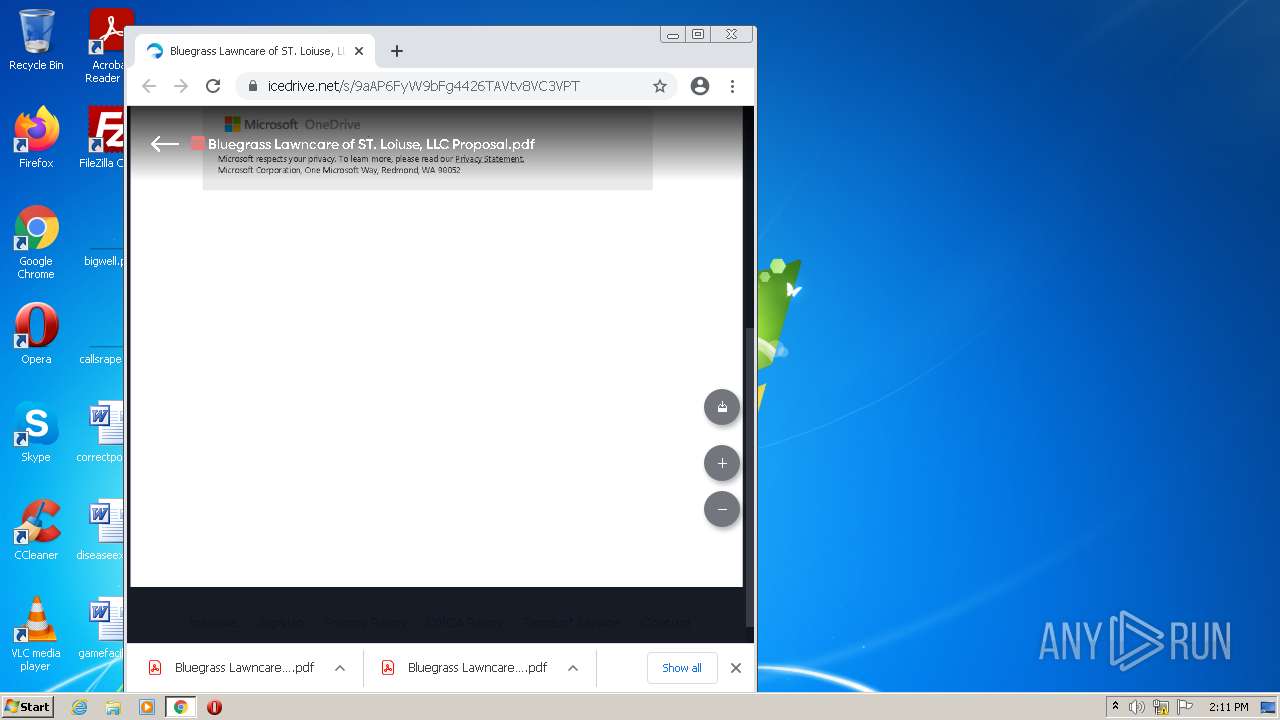Open VLC media player shortcut
1280x720 pixels.
coord(36,634)
